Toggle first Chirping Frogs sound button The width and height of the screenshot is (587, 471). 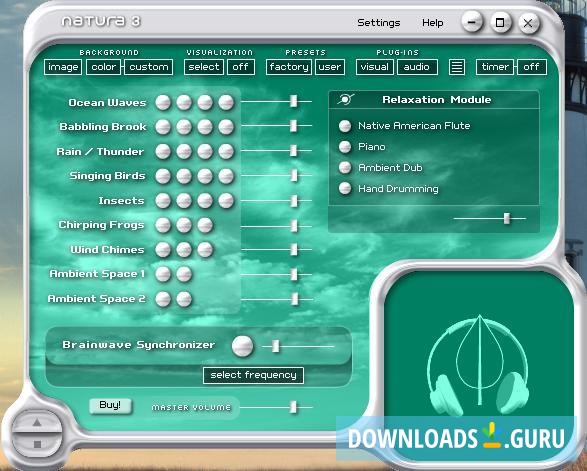[x=163, y=225]
